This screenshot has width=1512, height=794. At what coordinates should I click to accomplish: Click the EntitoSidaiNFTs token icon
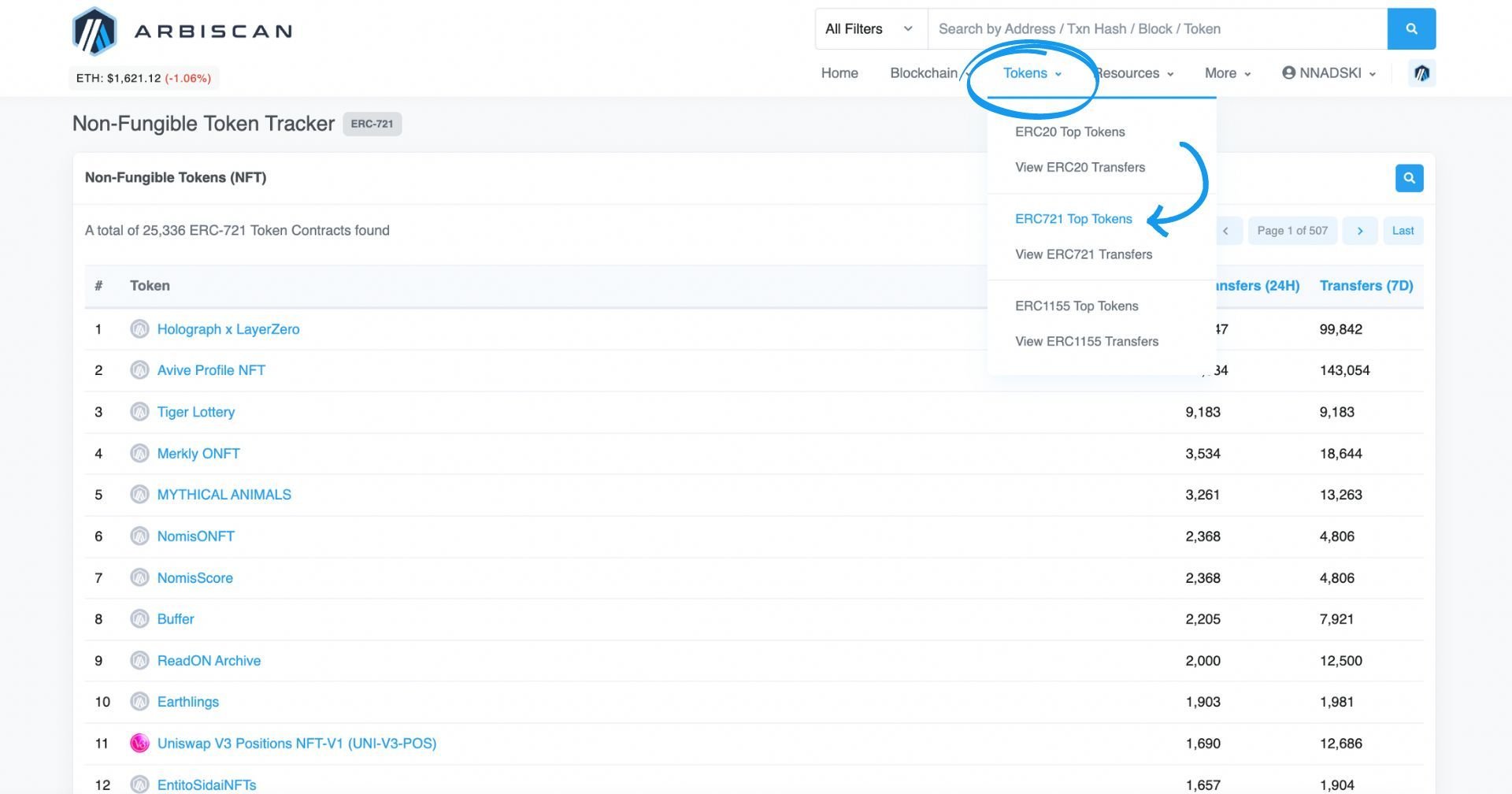point(139,785)
